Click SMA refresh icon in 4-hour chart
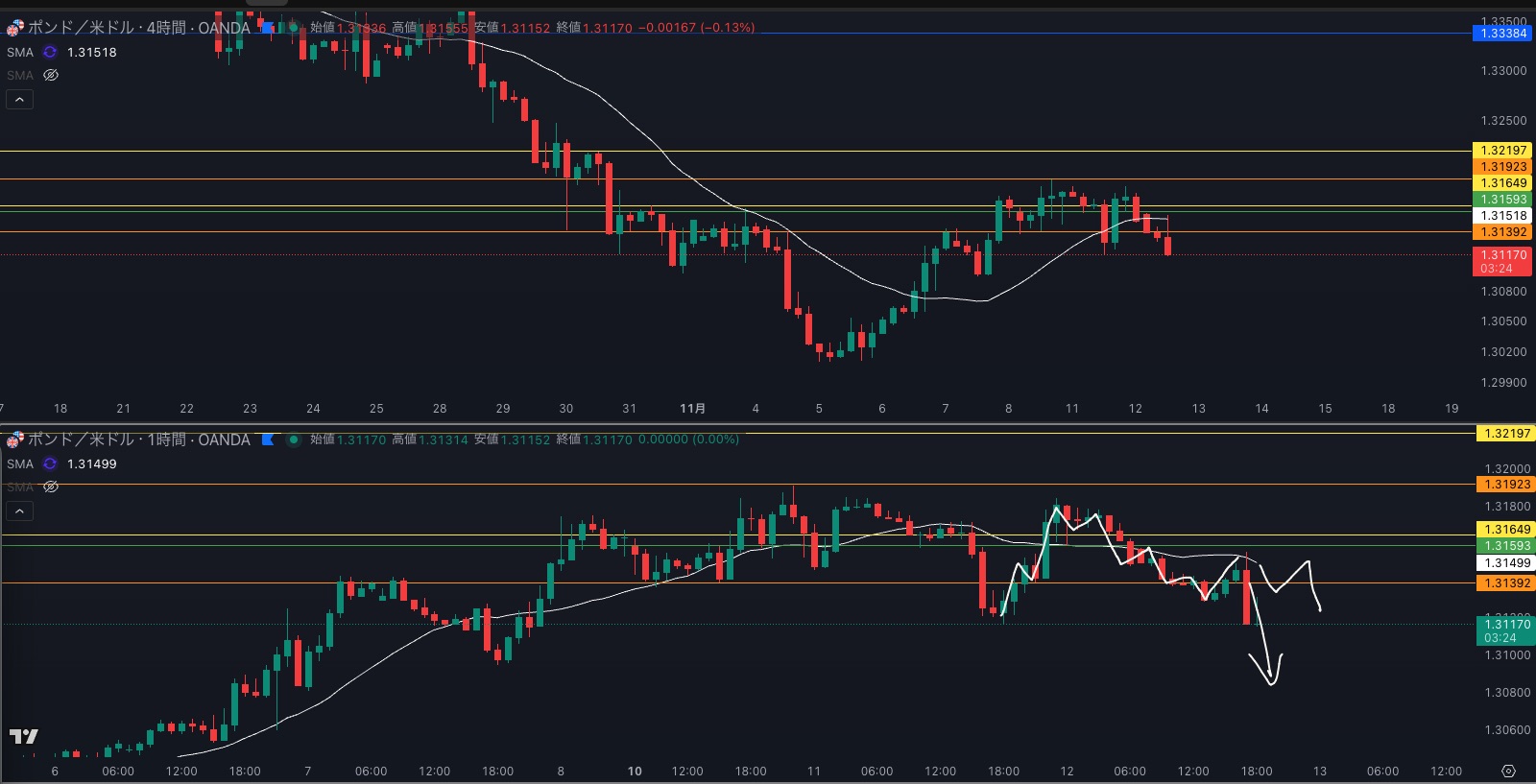The height and width of the screenshot is (784, 1536). tap(50, 53)
